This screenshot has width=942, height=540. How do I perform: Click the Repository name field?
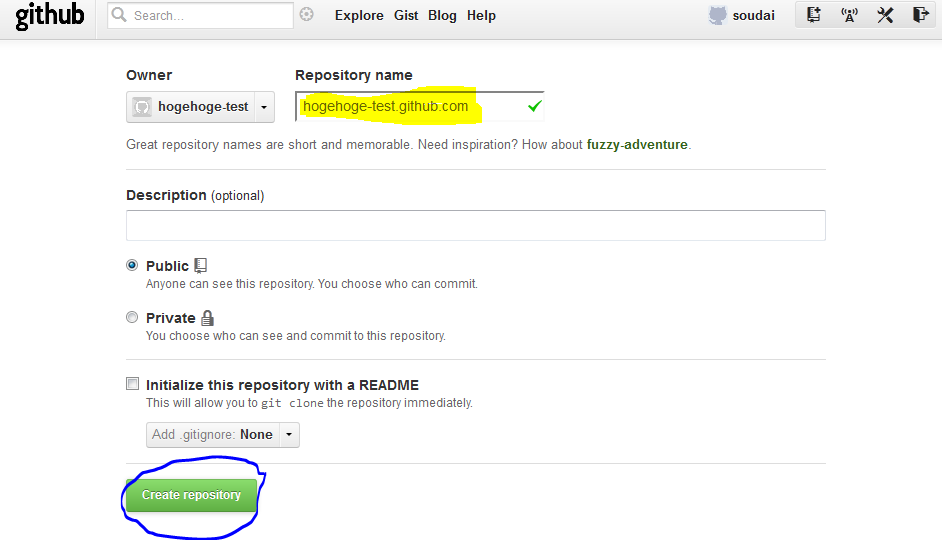tap(419, 106)
